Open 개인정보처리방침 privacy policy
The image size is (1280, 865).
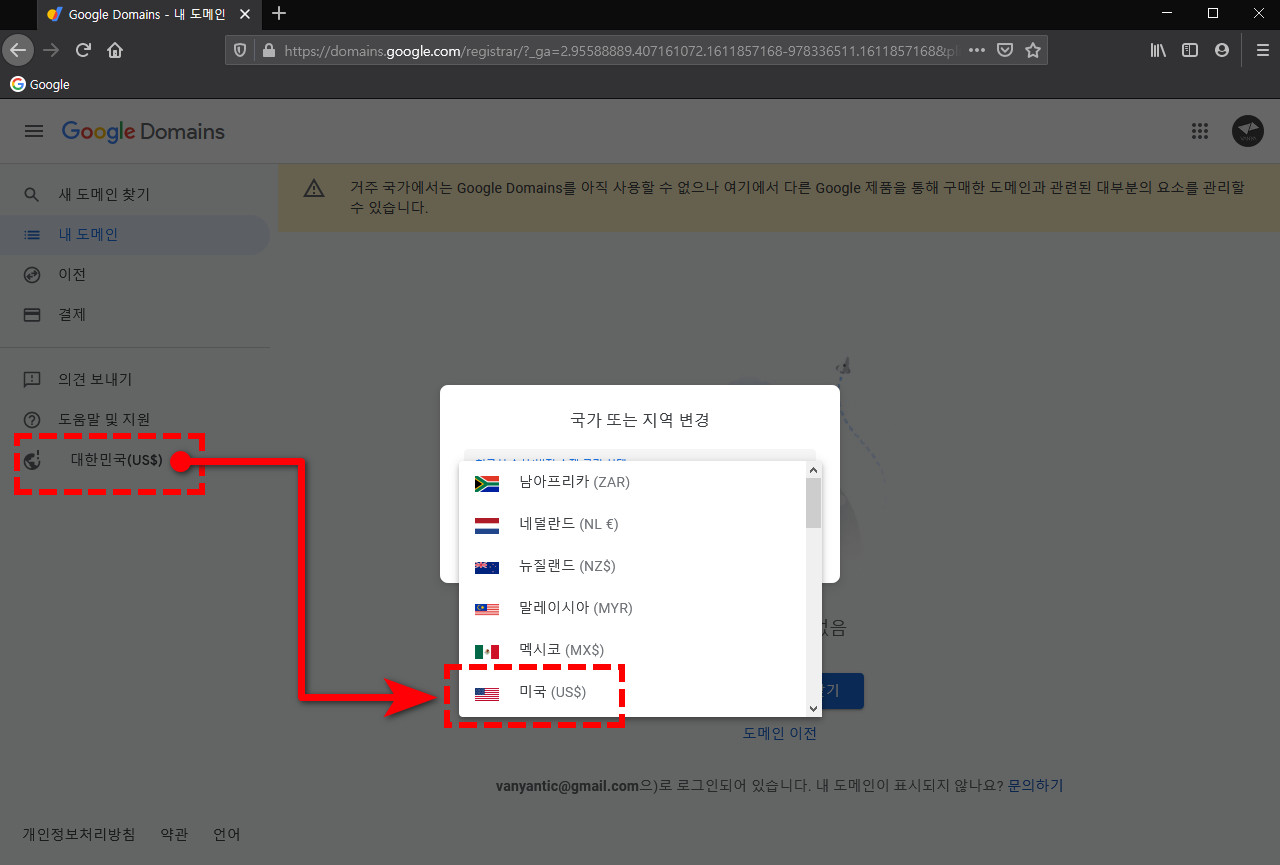(x=79, y=834)
